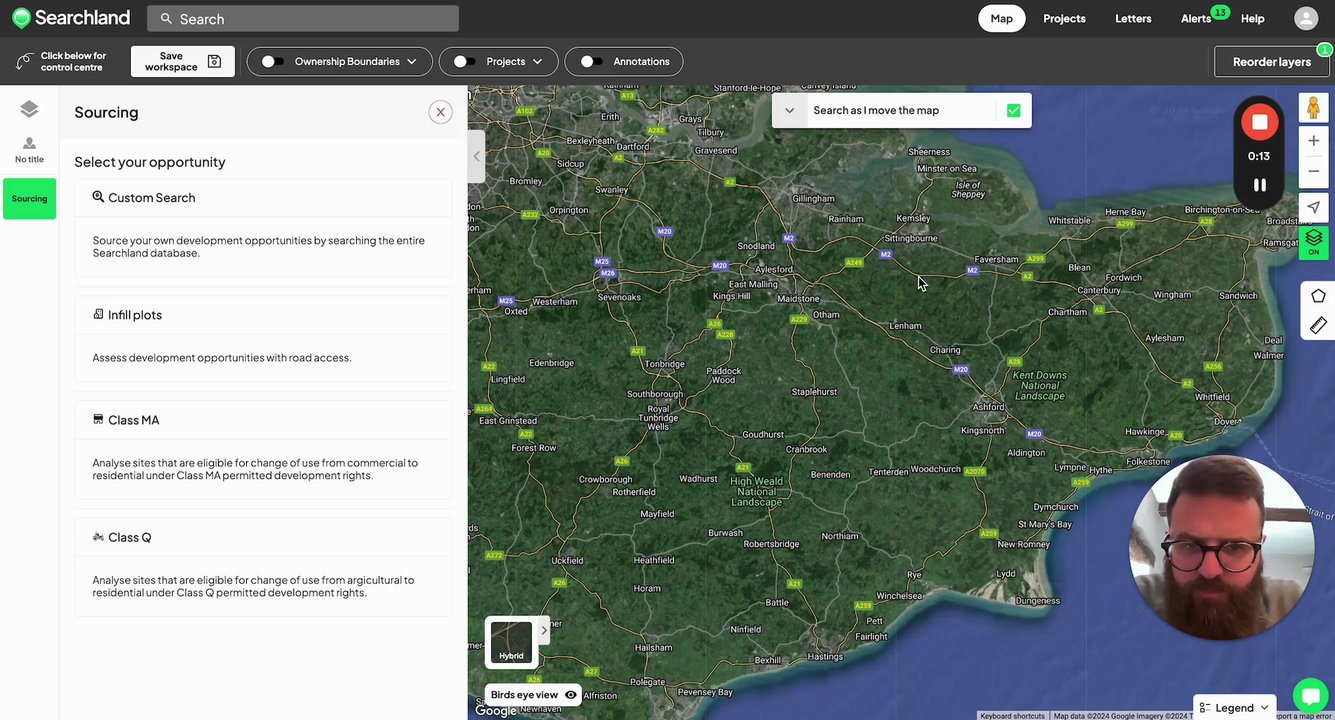
Task: Click Save workspace button
Action: pyautogui.click(x=183, y=62)
